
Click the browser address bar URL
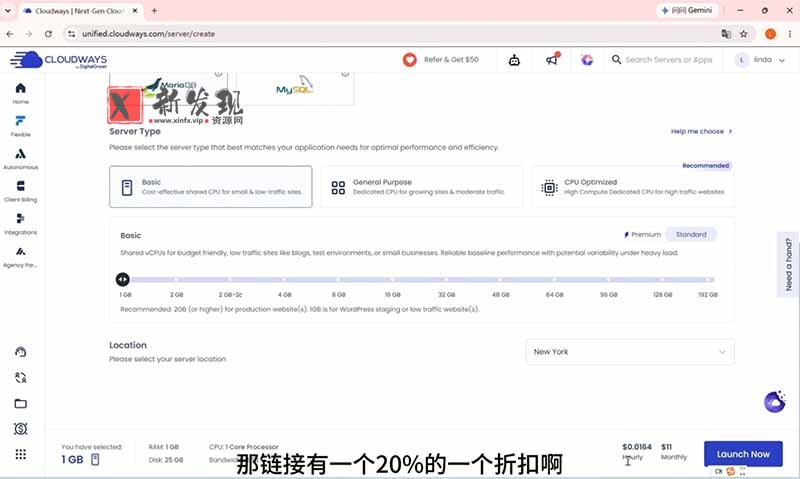coord(148,34)
